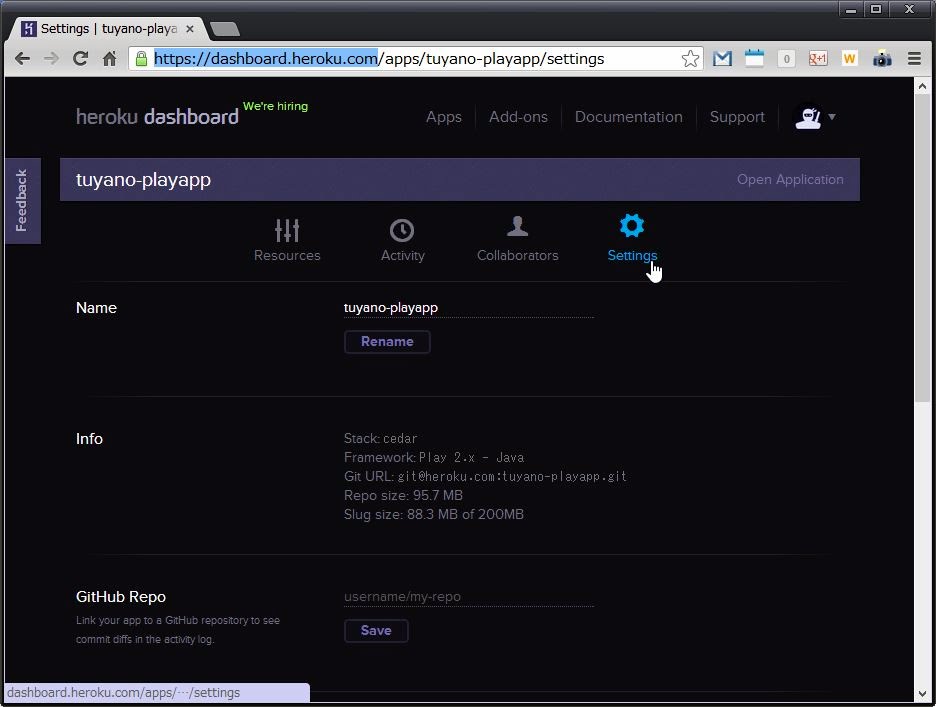
Task: Click the Settings gear icon
Action: pos(632,227)
